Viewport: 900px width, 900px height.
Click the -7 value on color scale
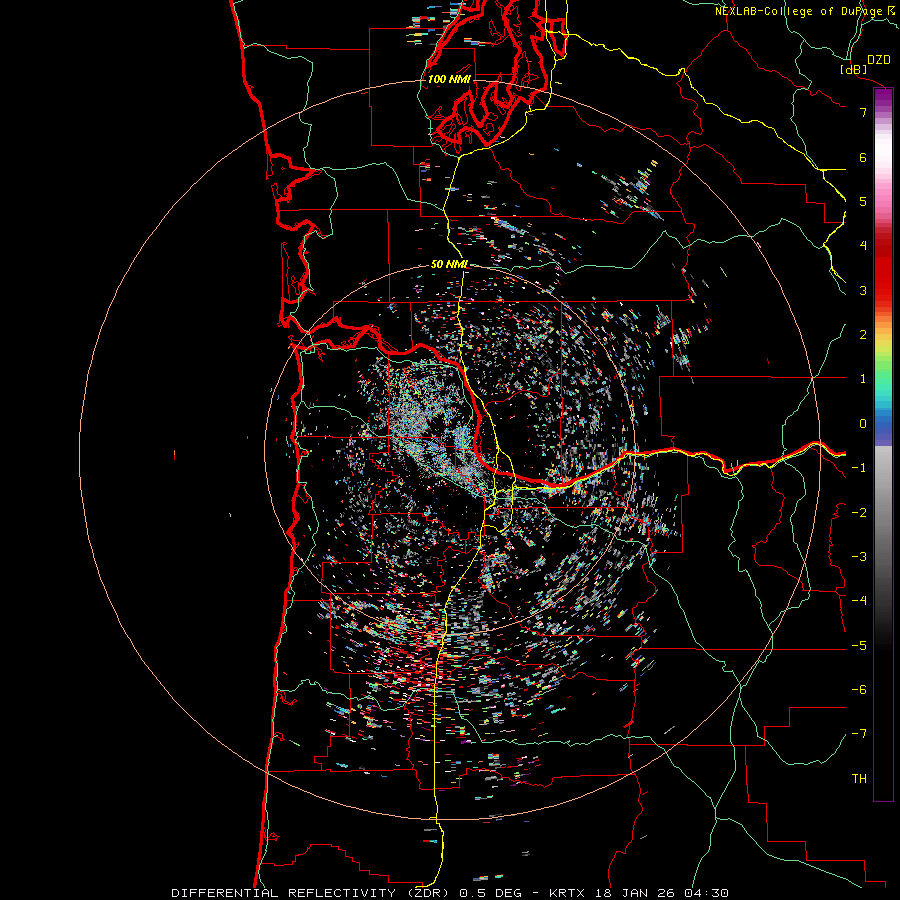[859, 734]
